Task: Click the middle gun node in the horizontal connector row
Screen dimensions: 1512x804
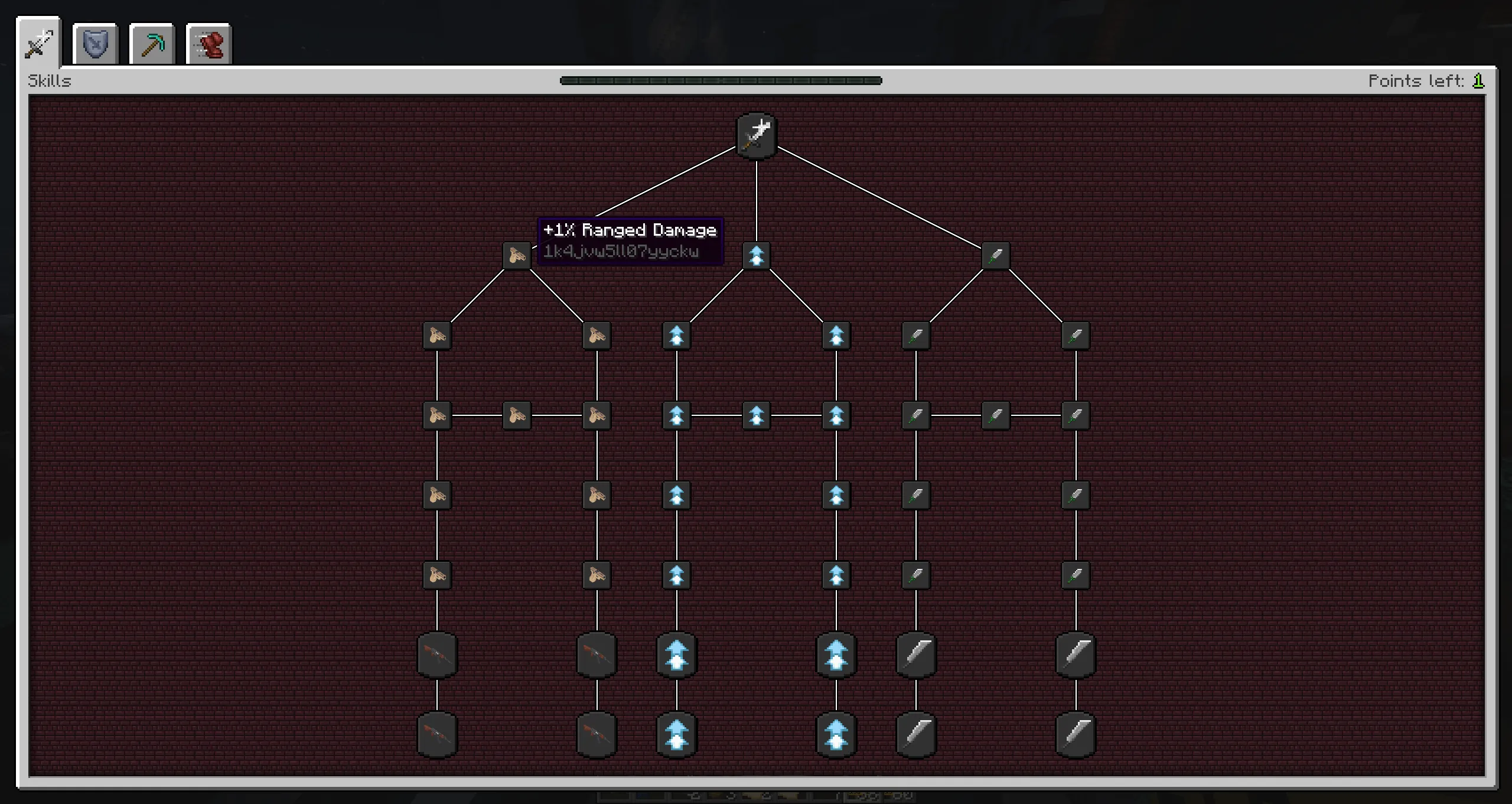Action: tap(517, 415)
